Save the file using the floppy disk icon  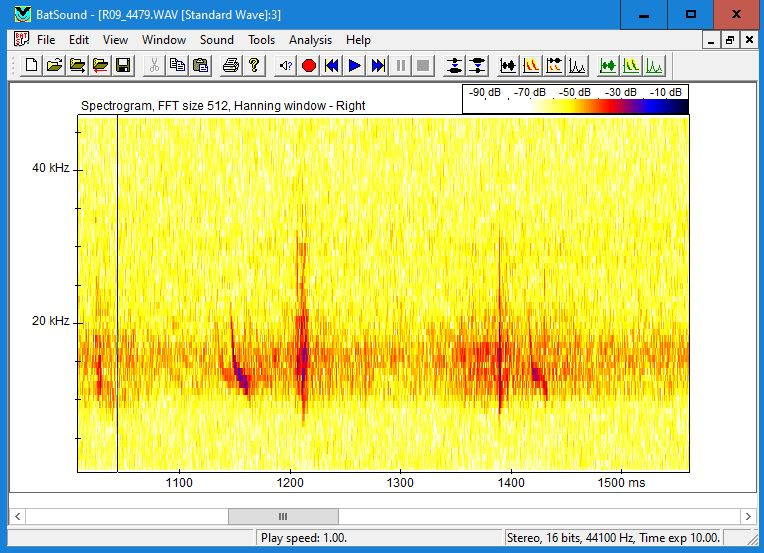pyautogui.click(x=123, y=66)
